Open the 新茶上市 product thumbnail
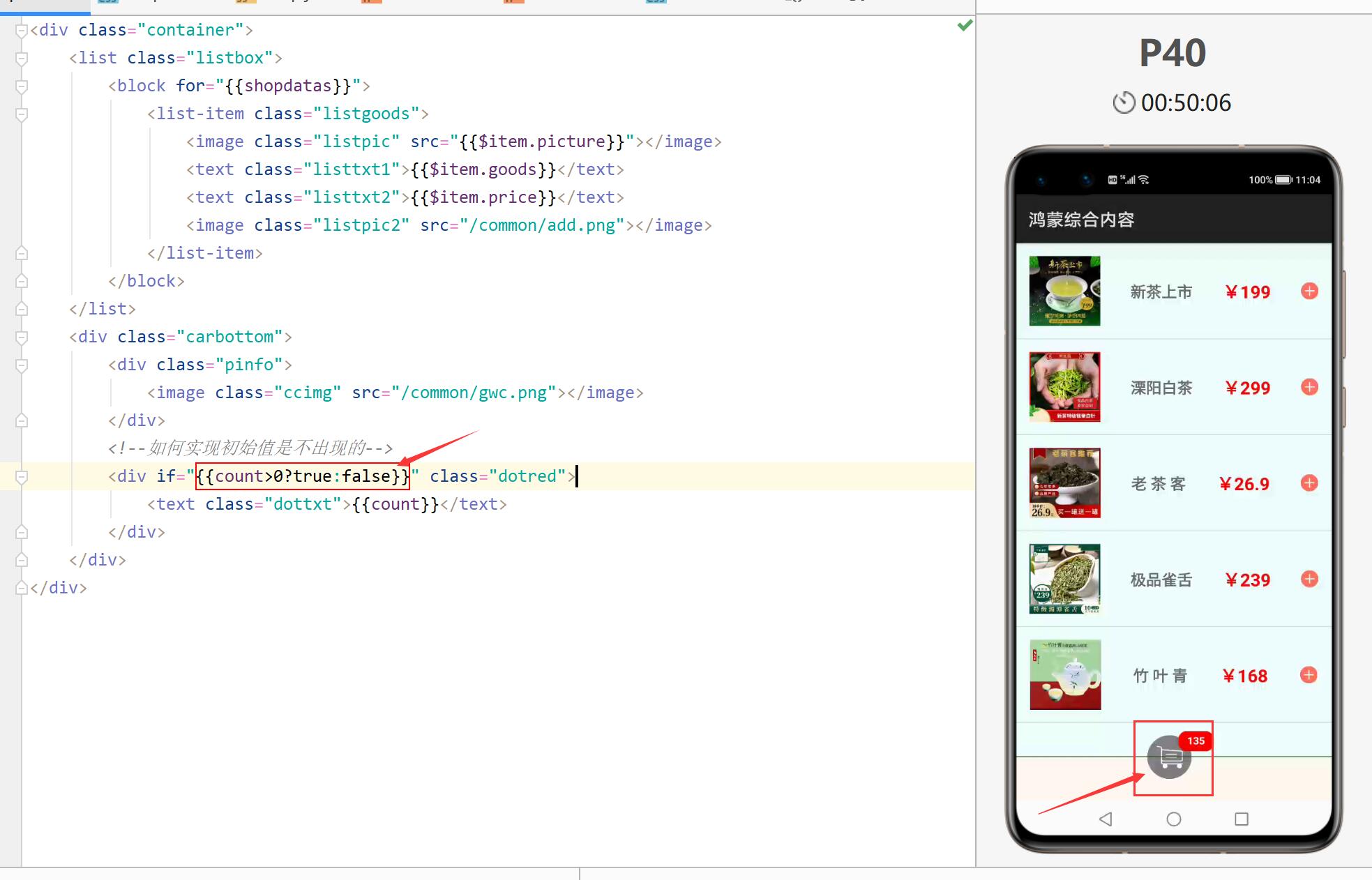This screenshot has width=1372, height=880. click(1065, 291)
